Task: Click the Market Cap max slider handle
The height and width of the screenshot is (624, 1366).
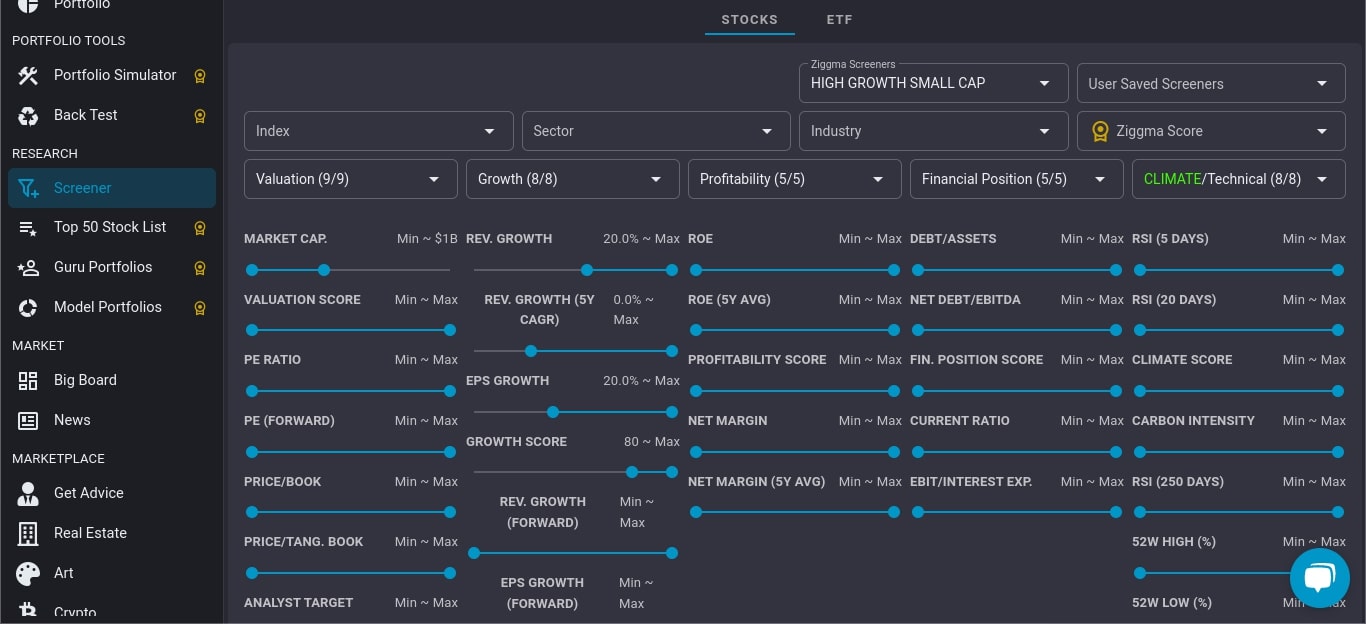Action: (324, 270)
